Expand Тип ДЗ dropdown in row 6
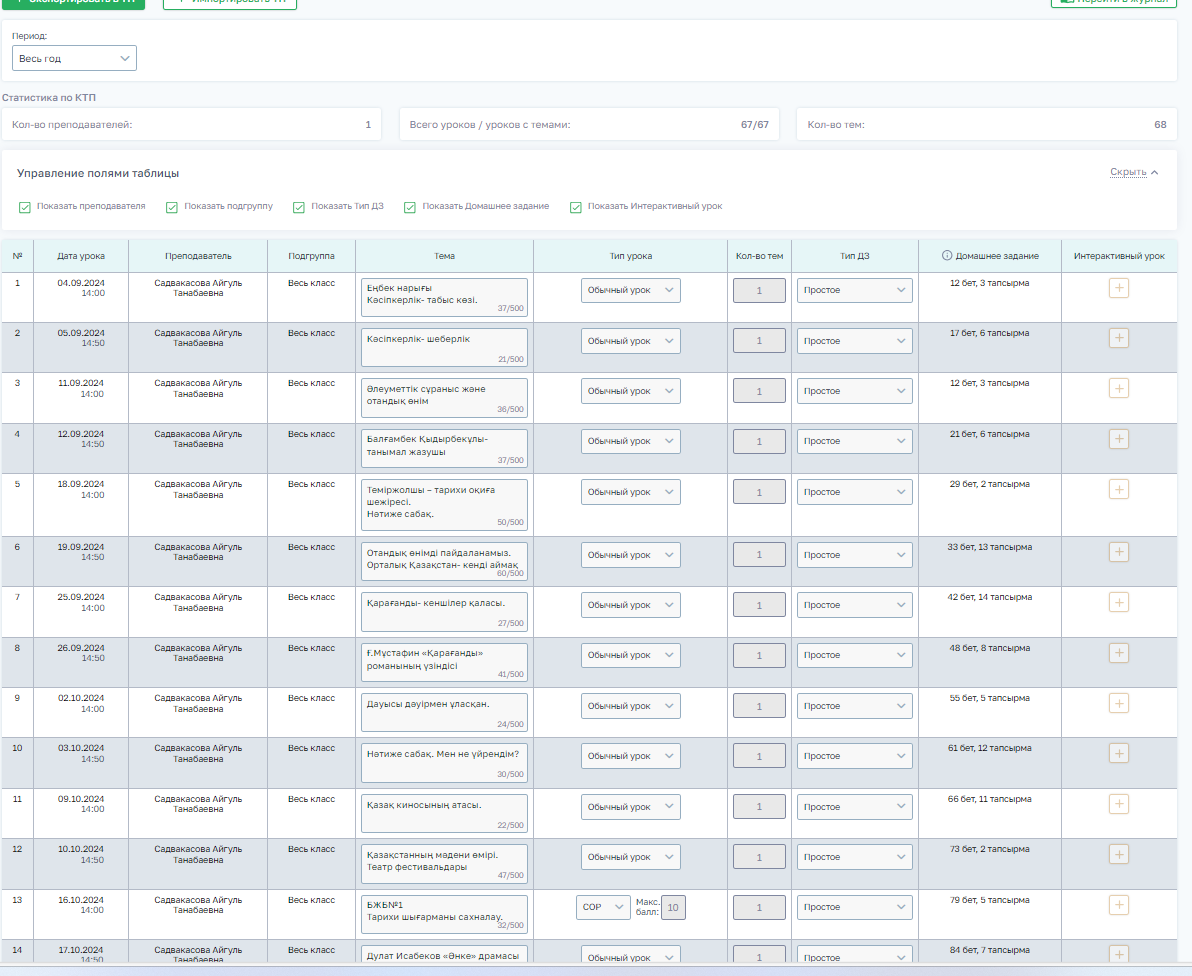Image resolution: width=1192 pixels, height=976 pixels. tap(854, 555)
